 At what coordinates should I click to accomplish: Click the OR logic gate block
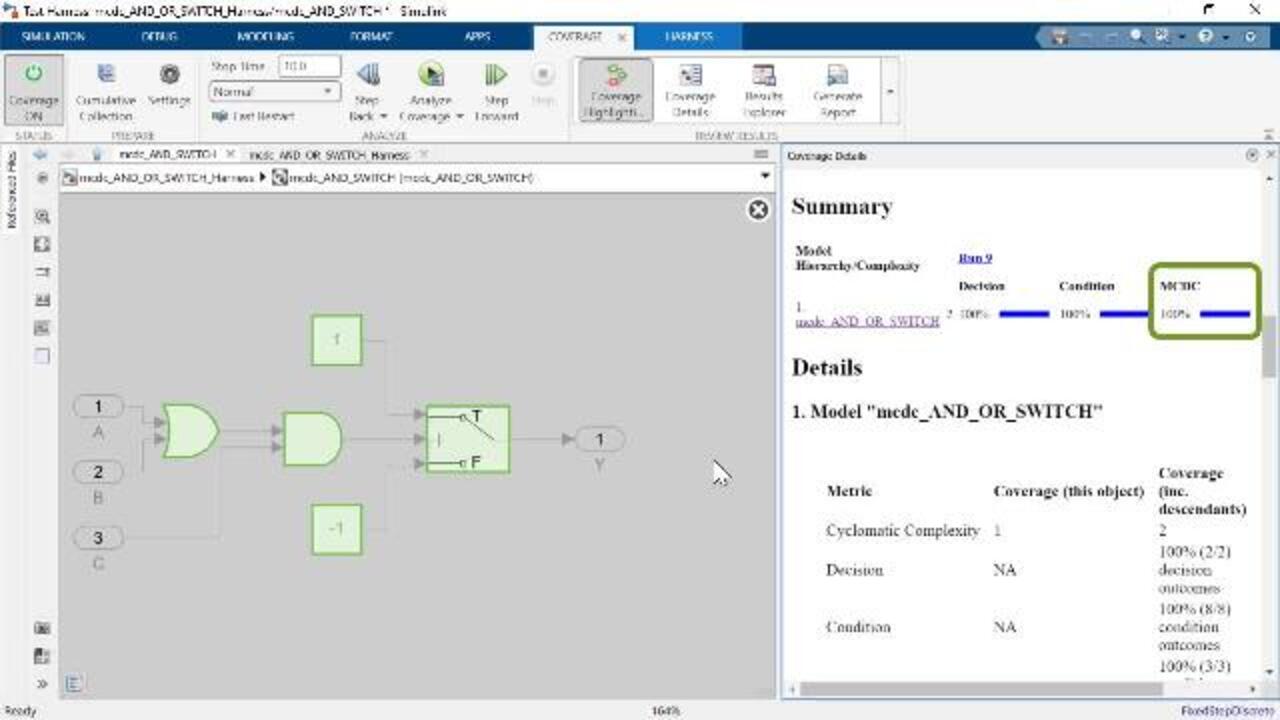click(x=190, y=431)
